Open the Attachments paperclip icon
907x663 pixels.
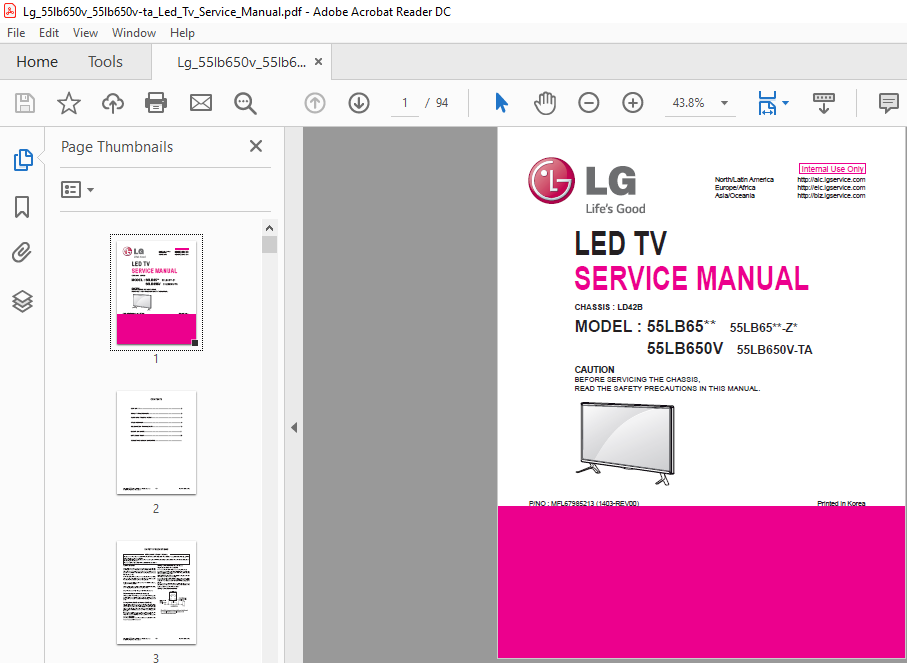click(x=22, y=253)
